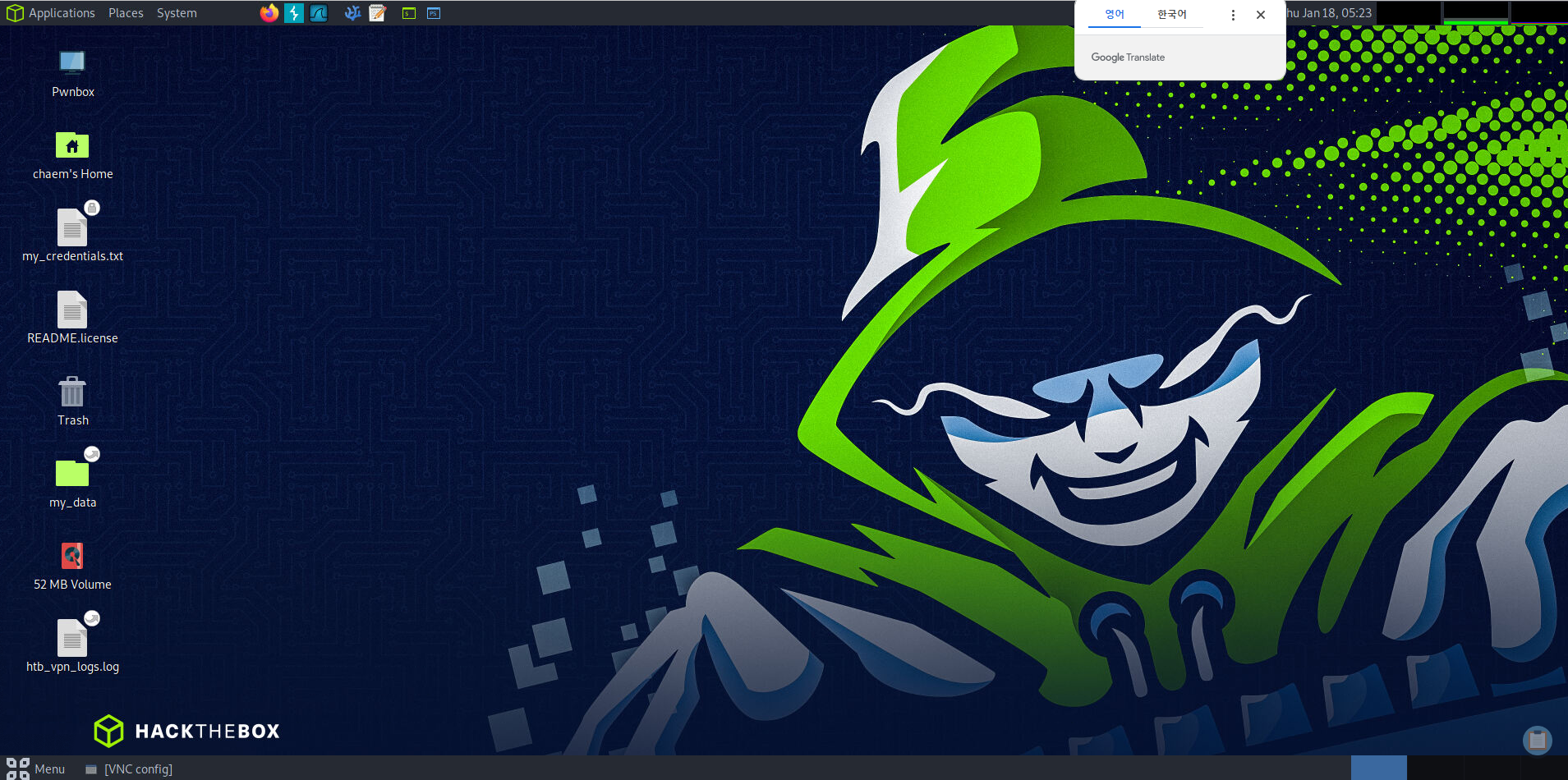The height and width of the screenshot is (780, 1568).
Task: Open the System menu
Action: (x=177, y=13)
